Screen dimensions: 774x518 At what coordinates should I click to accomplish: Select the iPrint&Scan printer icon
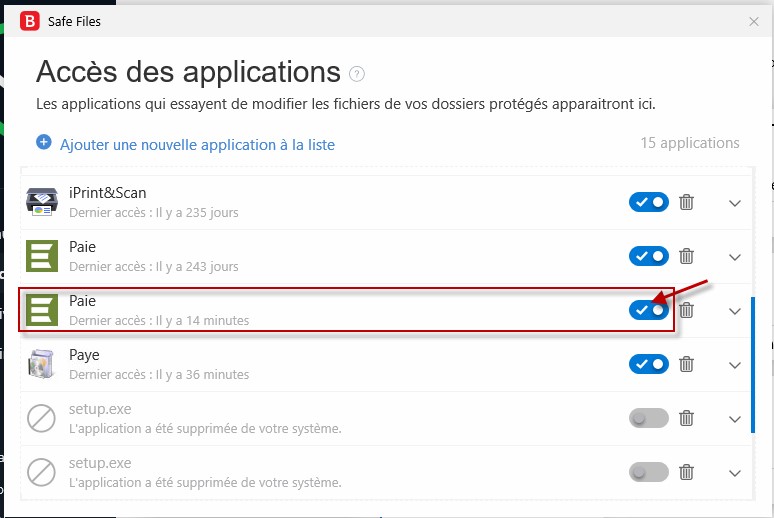pyautogui.click(x=42, y=201)
